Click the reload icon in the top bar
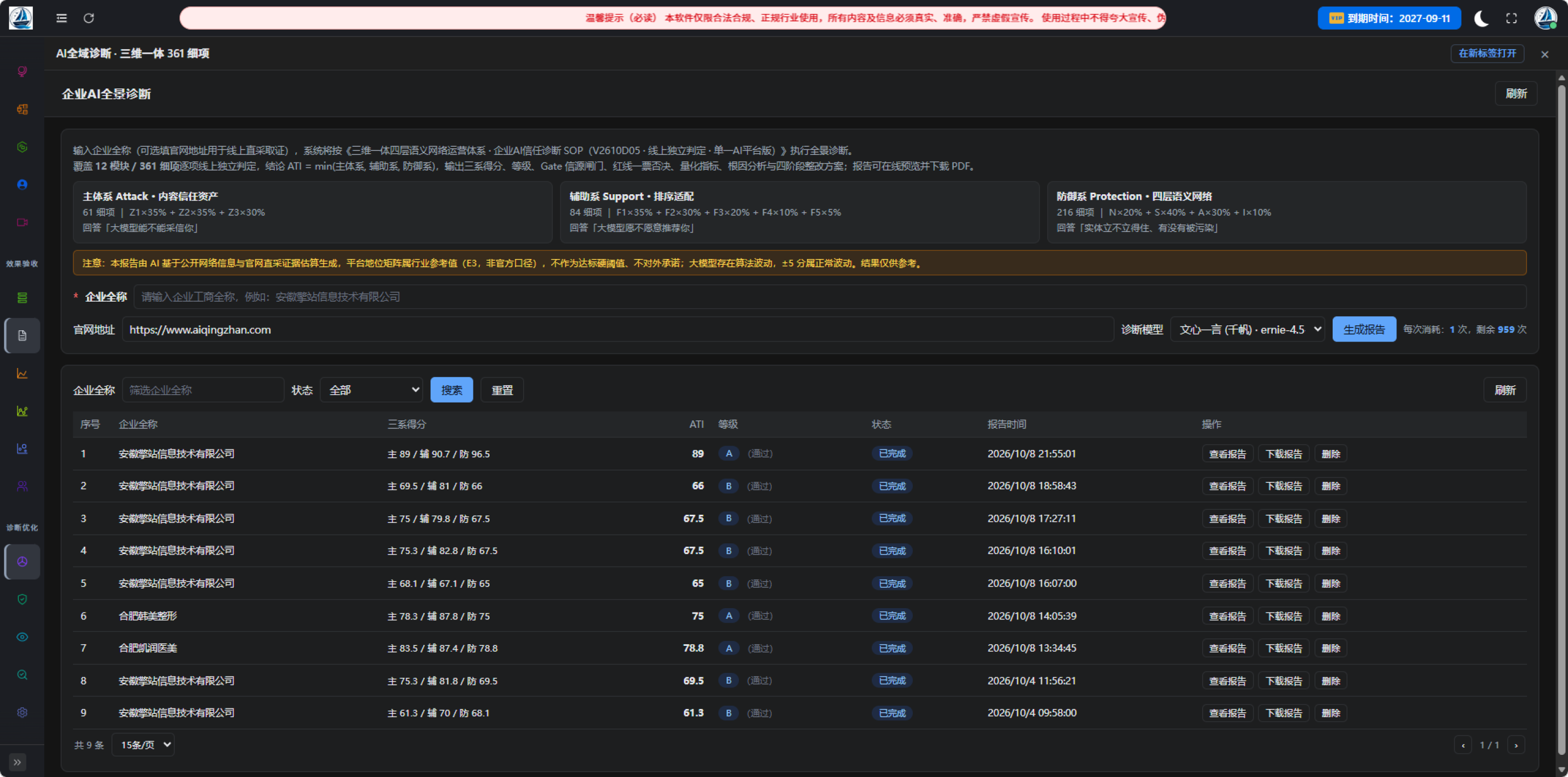The width and height of the screenshot is (1568, 777). pyautogui.click(x=89, y=18)
